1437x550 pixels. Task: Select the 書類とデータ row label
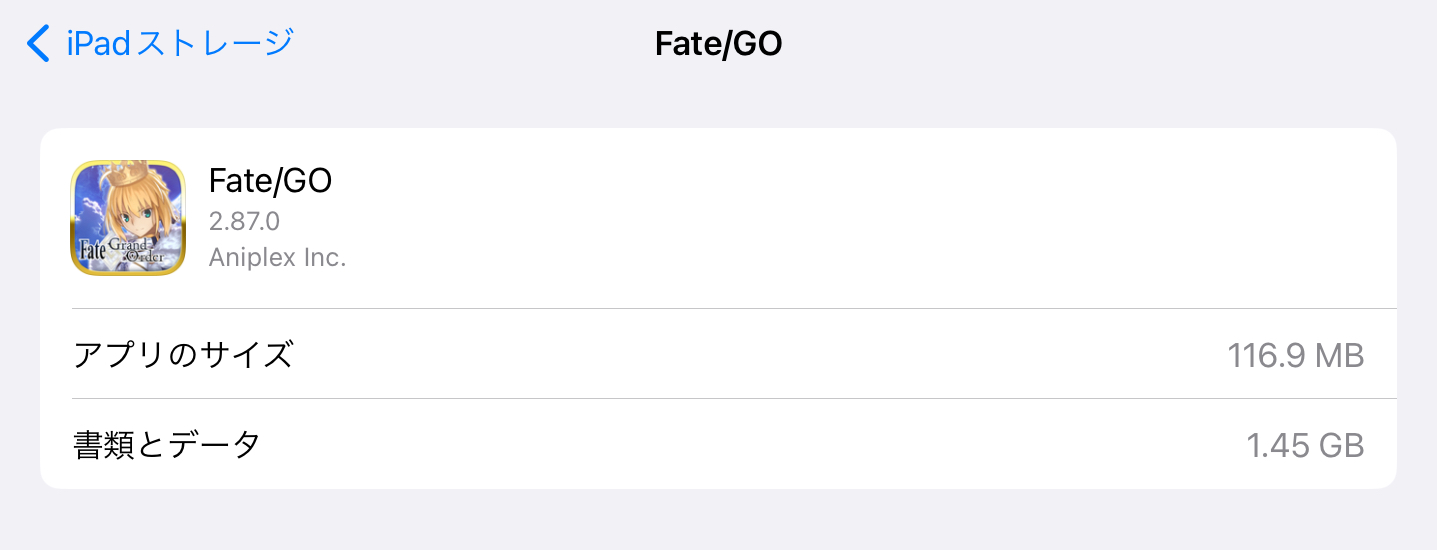[167, 444]
